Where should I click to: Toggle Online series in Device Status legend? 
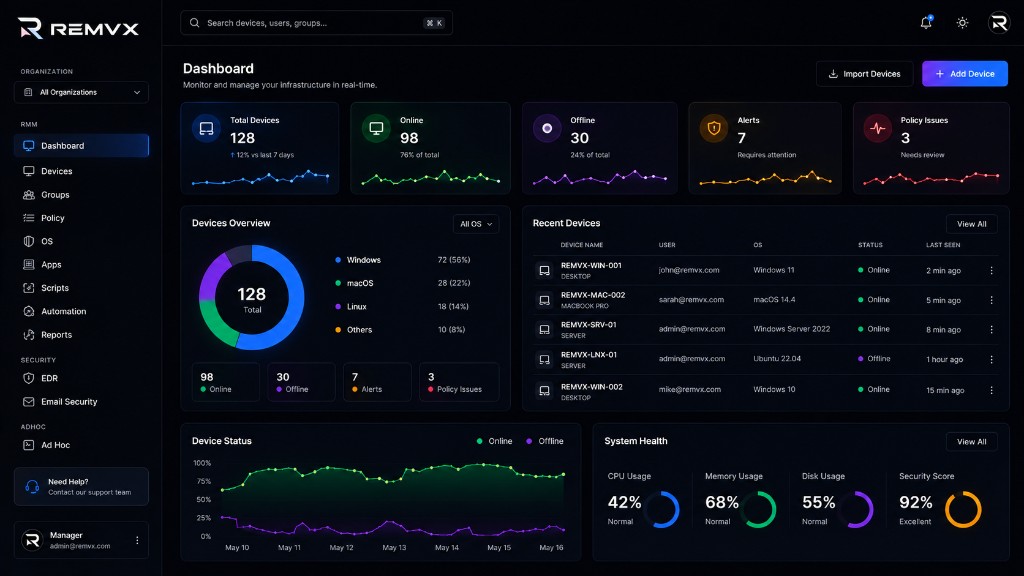click(494, 441)
